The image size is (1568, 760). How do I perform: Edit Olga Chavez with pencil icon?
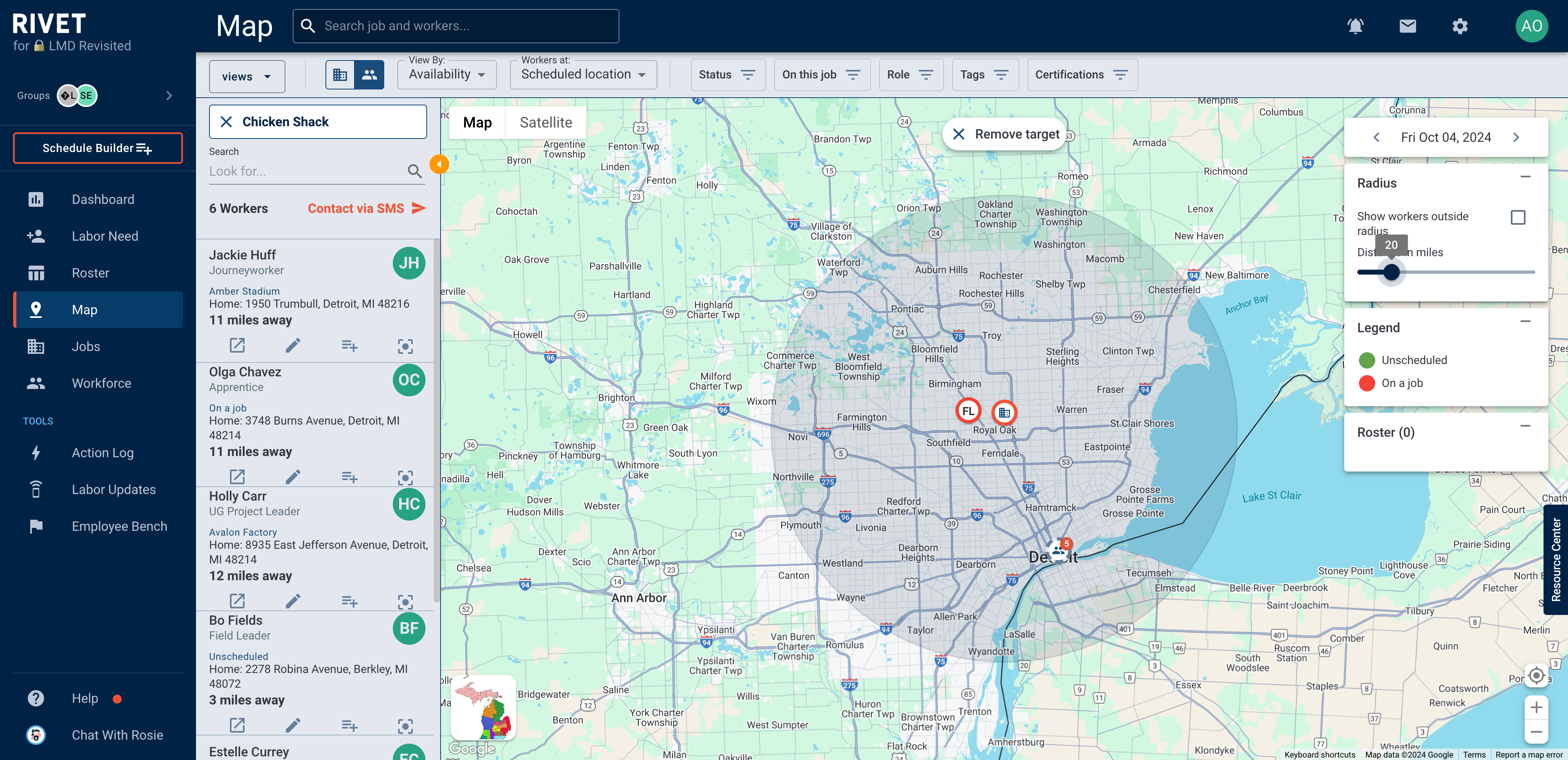(293, 477)
